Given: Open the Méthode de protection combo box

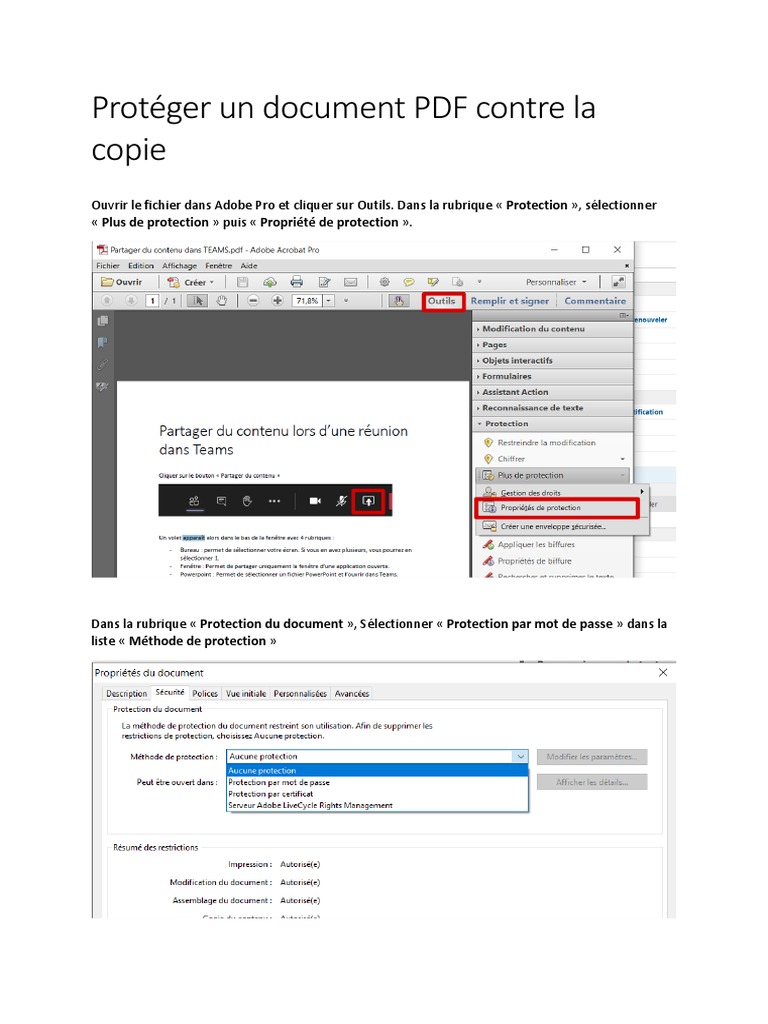Looking at the screenshot, I should pos(377,756).
